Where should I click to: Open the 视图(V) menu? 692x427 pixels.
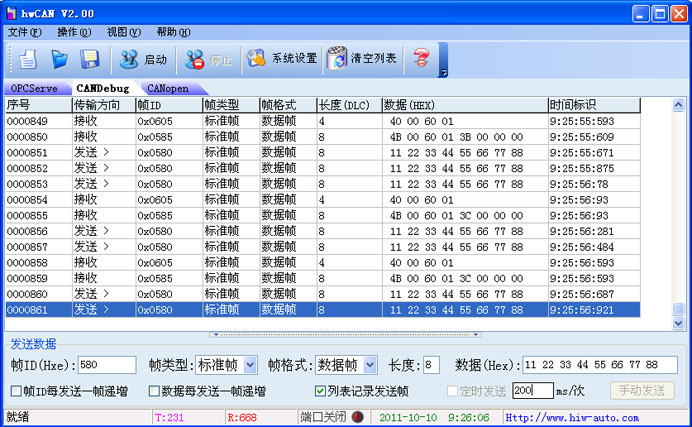point(124,32)
